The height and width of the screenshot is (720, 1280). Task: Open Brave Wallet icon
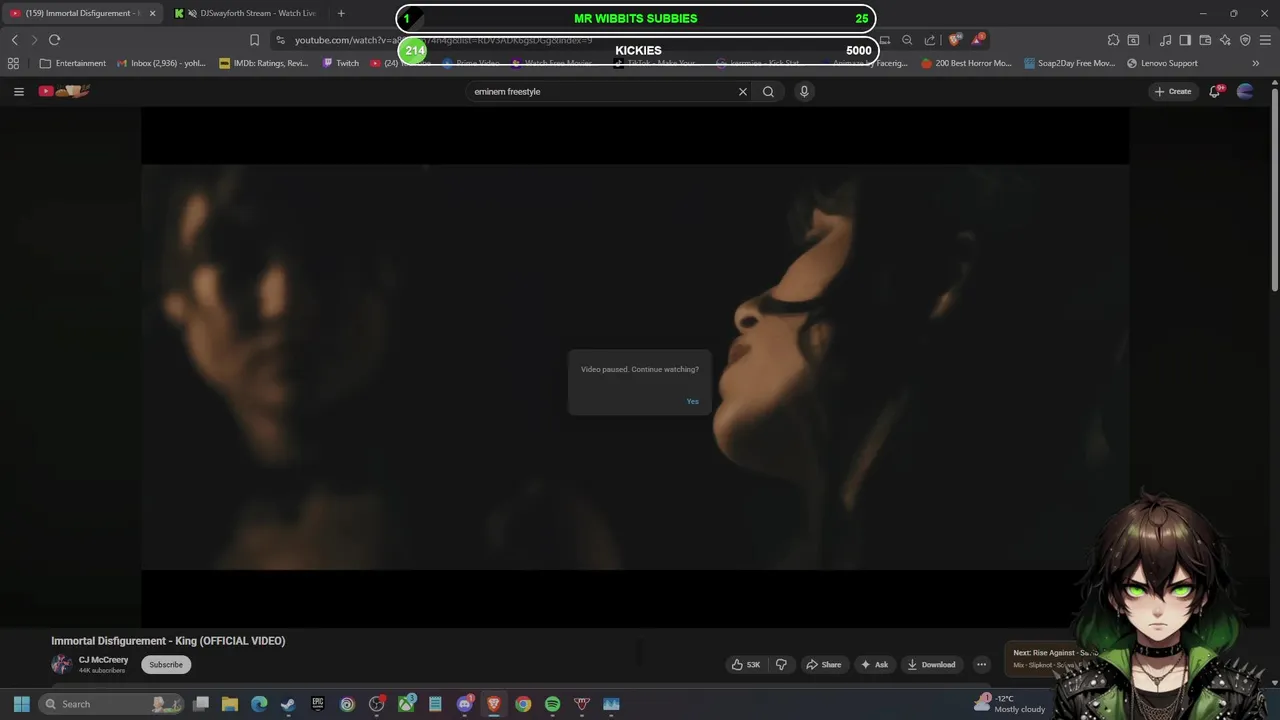click(1205, 40)
